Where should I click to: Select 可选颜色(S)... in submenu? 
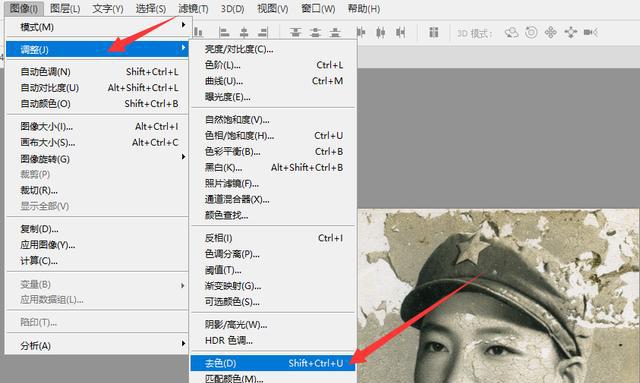tap(273, 302)
